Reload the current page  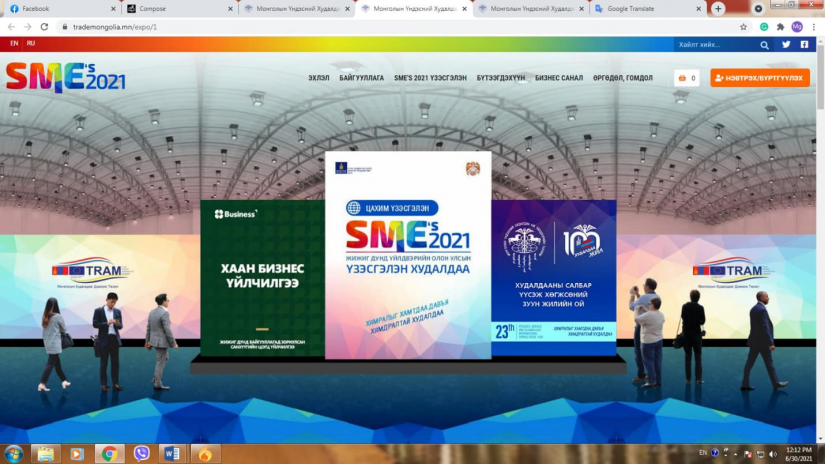(44, 27)
